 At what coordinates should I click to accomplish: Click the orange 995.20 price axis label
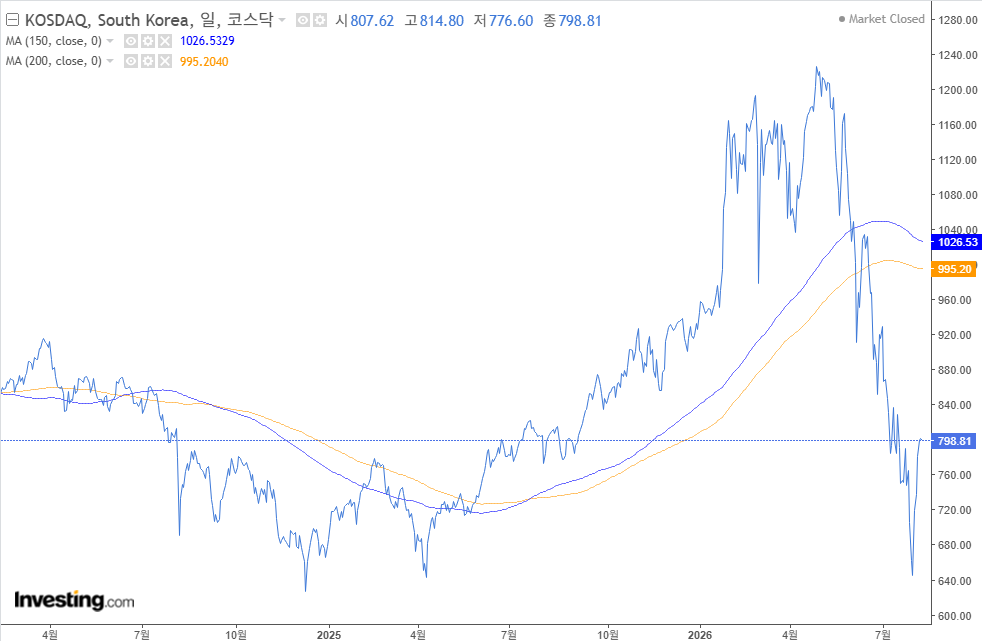(954, 269)
